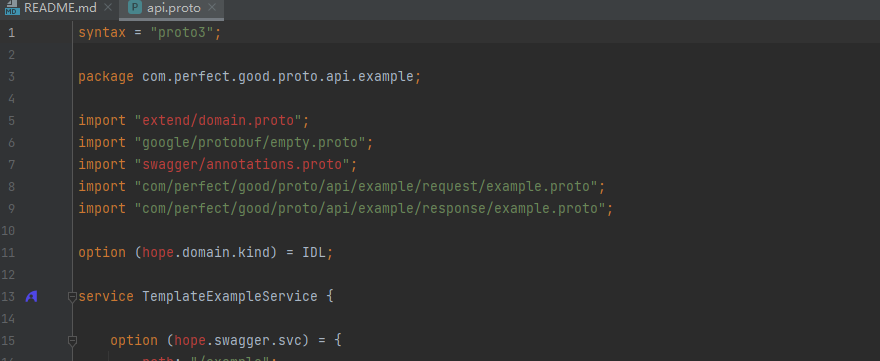Click the TemplateExampleService service name
The image size is (880, 361).
pyautogui.click(x=230, y=296)
